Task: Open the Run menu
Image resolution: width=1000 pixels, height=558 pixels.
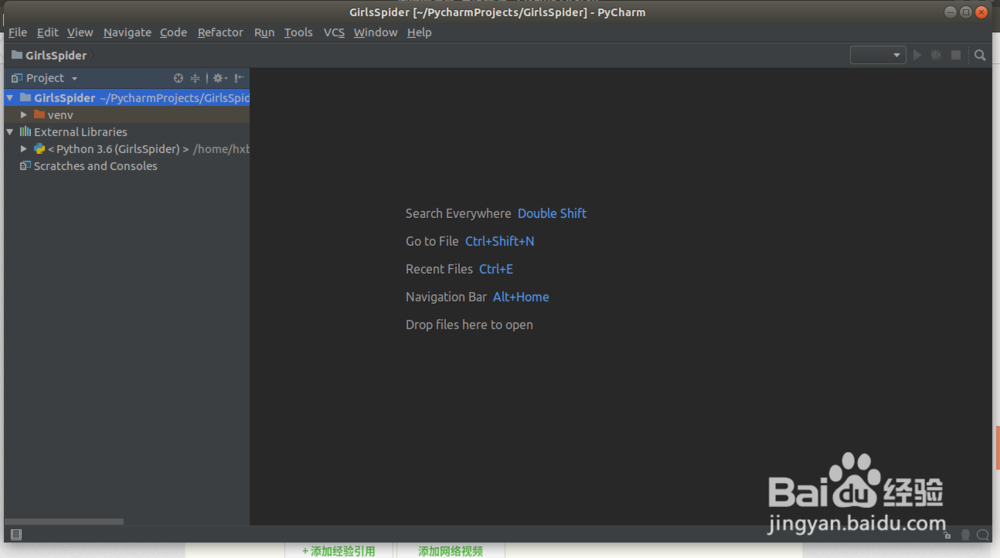Action: pos(264,33)
